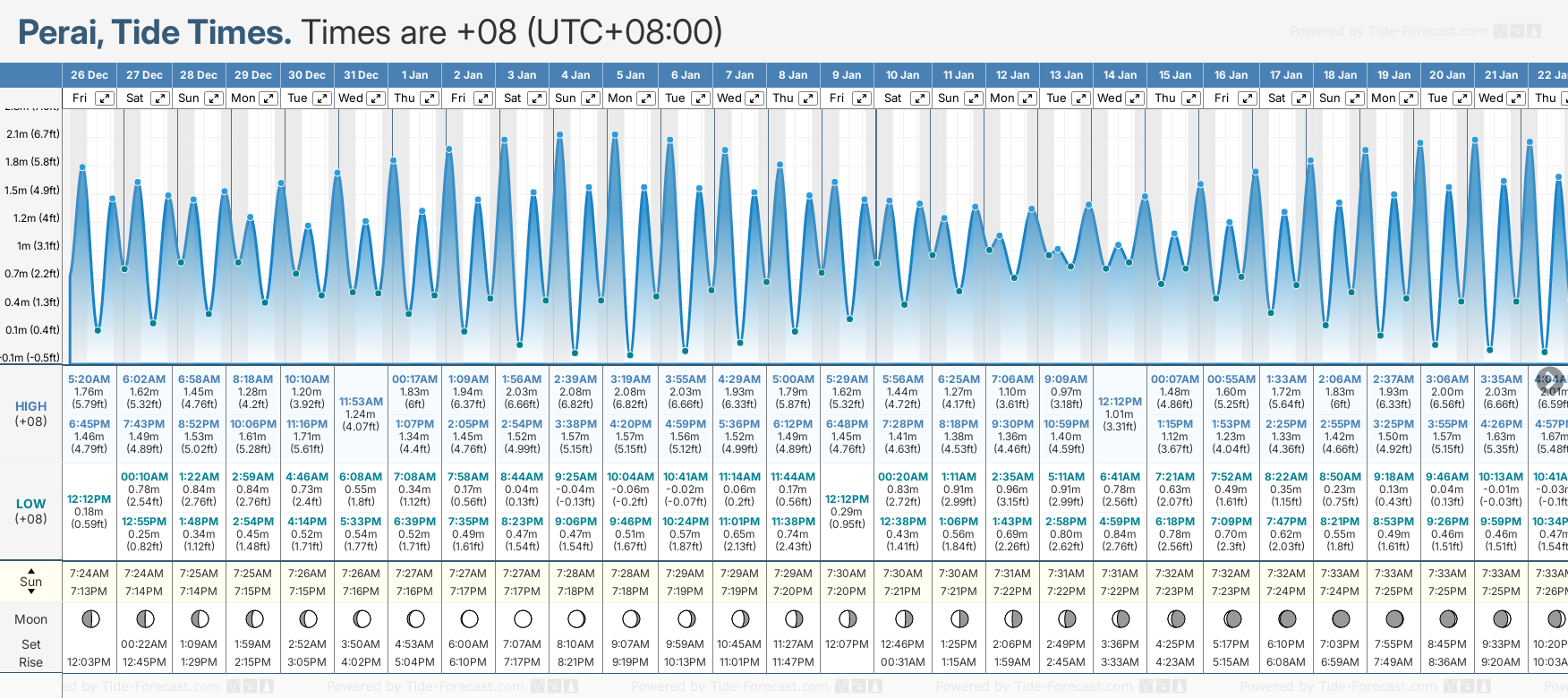The height and width of the screenshot is (698, 1568).
Task: Click the moon phase icon for 21 Jan
Action: pos(1502,618)
